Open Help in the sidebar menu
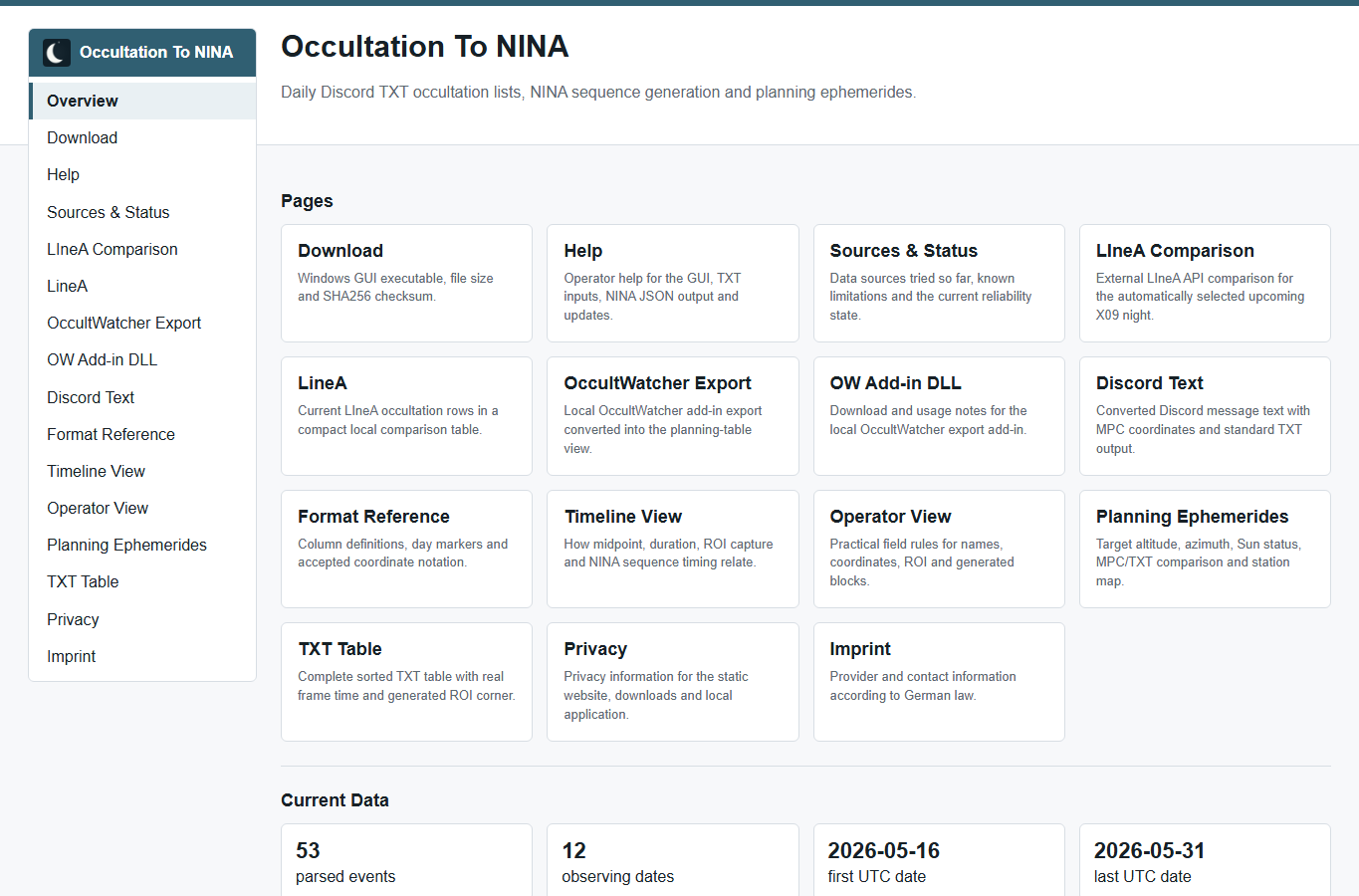Screen dimensions: 1359x896 coord(142,174)
